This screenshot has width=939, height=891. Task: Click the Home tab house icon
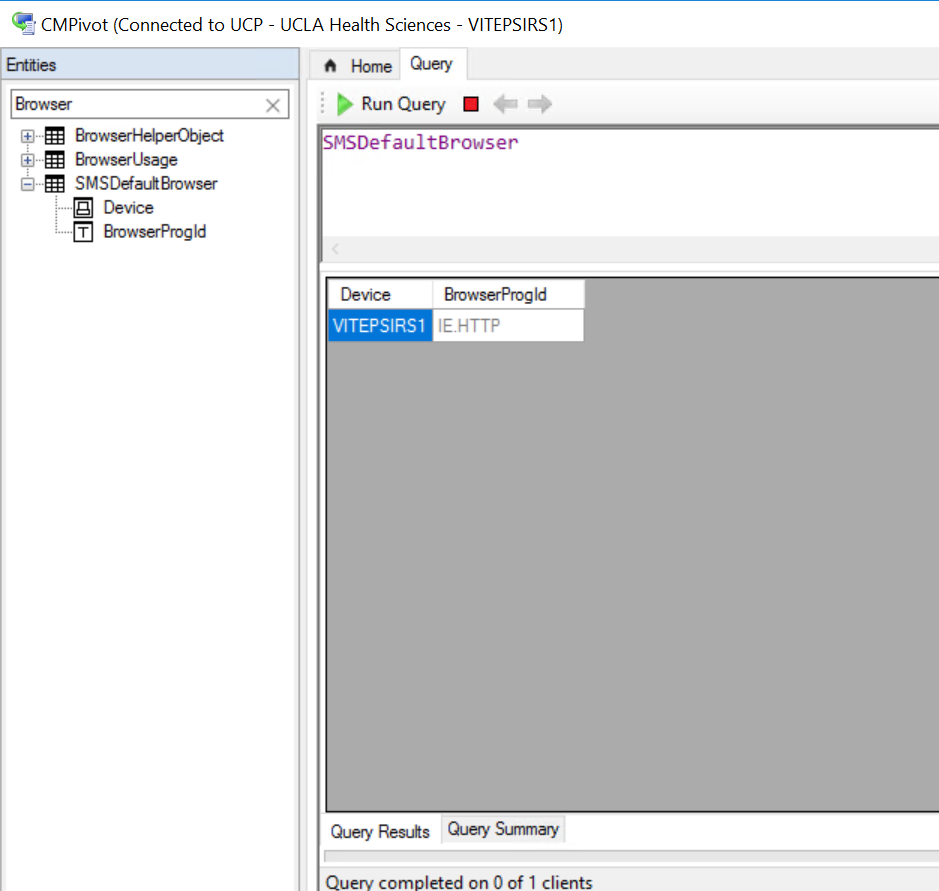(x=330, y=65)
